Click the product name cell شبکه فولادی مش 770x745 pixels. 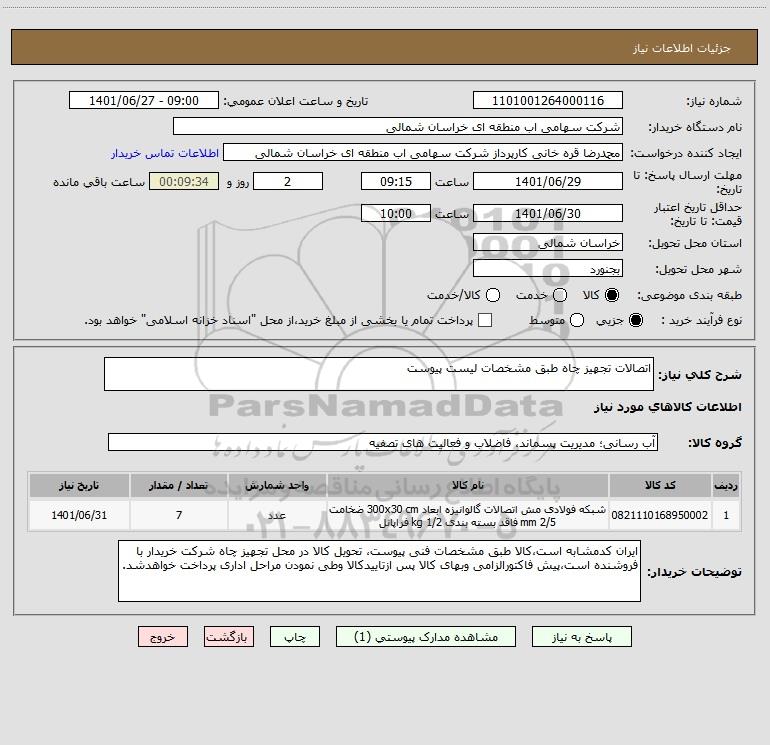(468, 515)
